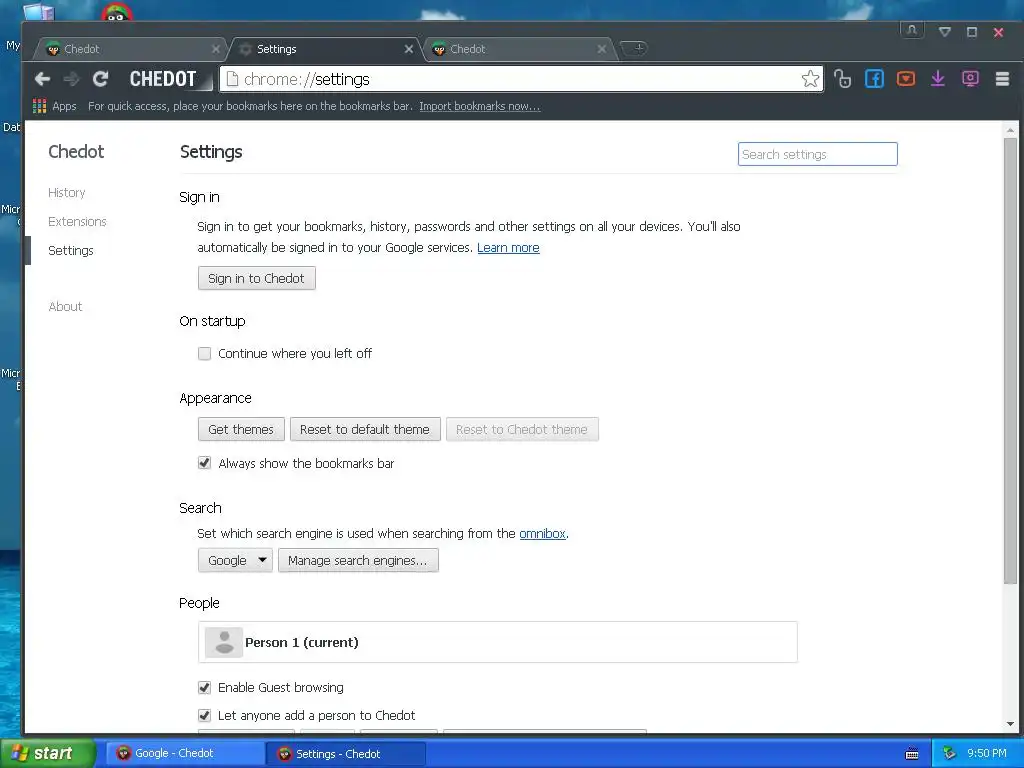Click the system tray icon beside clock
The height and width of the screenshot is (768, 1024).
pos(949,754)
